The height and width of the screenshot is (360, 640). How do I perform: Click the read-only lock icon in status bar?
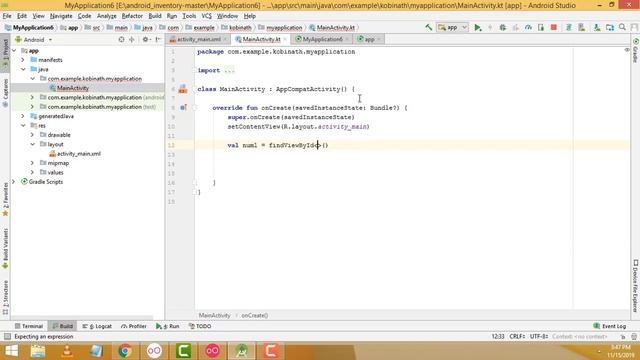click(x=623, y=337)
